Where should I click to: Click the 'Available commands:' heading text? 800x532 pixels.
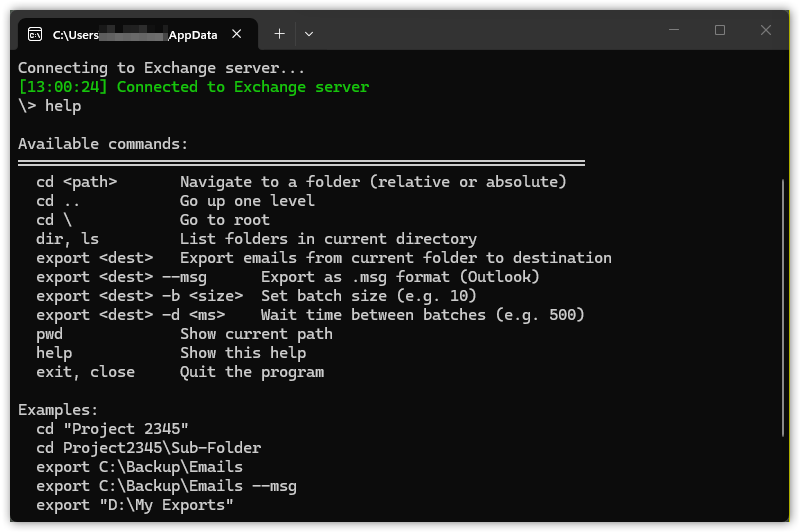[x=103, y=144]
